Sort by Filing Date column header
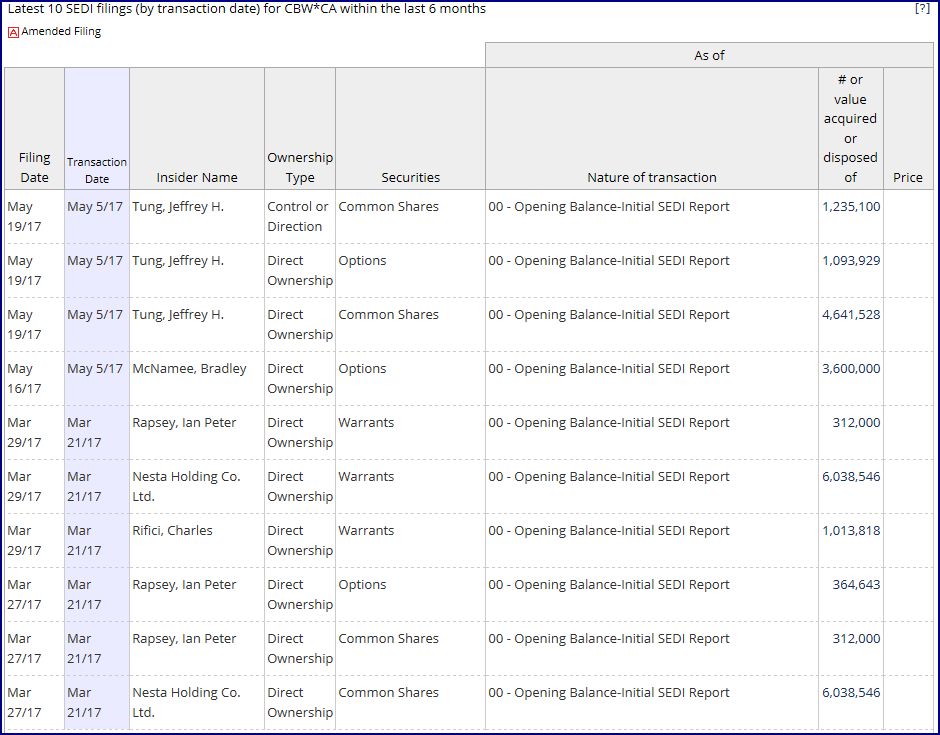This screenshot has width=940, height=735. tap(34, 167)
